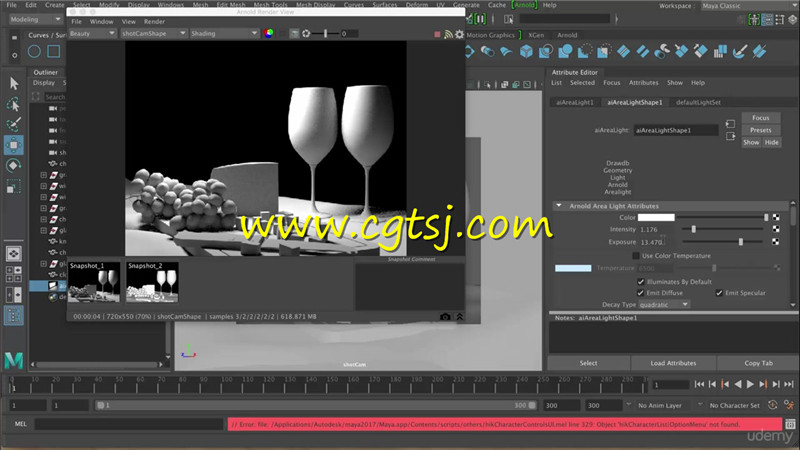Click the Outliner Search field

click(54, 97)
